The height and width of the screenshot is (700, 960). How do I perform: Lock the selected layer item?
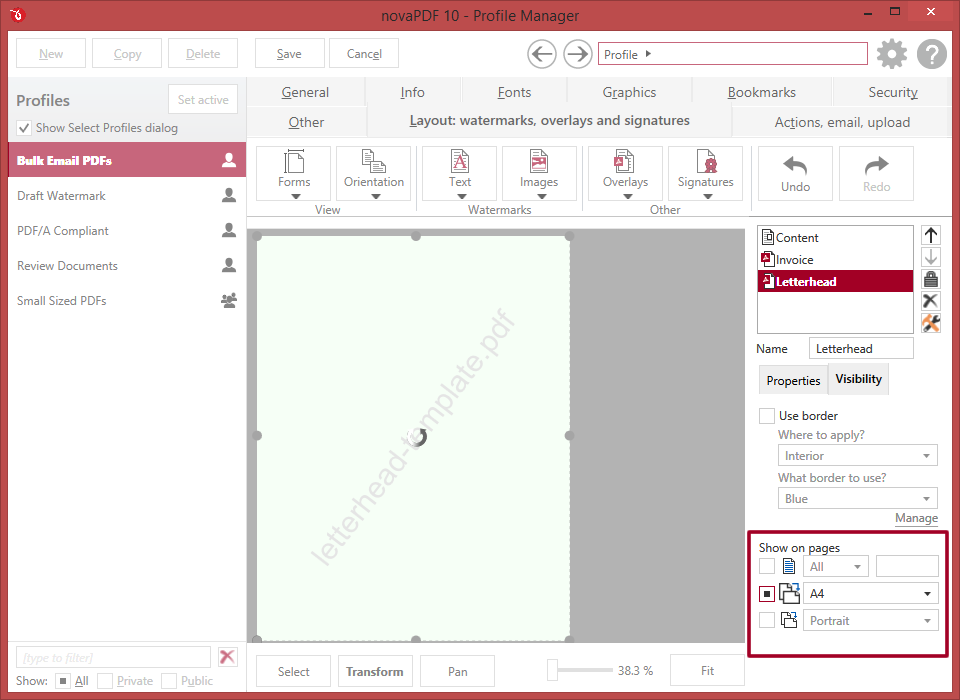coord(931,279)
